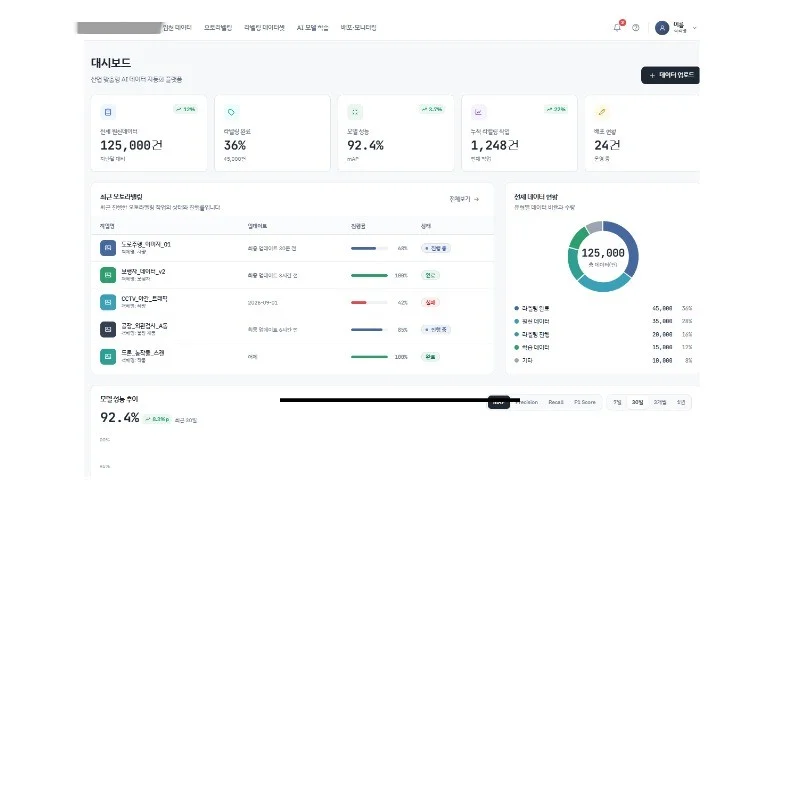Select the F1 Score metric tab
Image resolution: width=800 pixels, height=800 pixels.
585,402
